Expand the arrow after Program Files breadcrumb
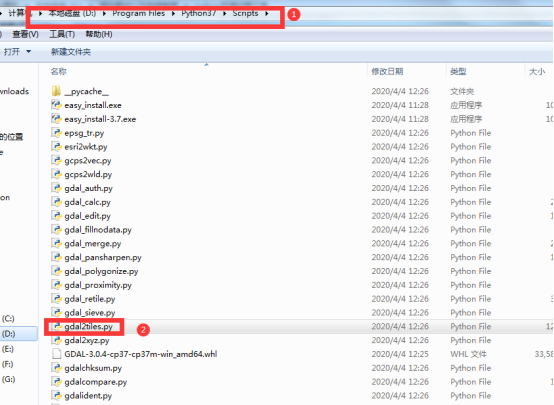Image resolution: width=554 pixels, height=405 pixels. (173, 13)
